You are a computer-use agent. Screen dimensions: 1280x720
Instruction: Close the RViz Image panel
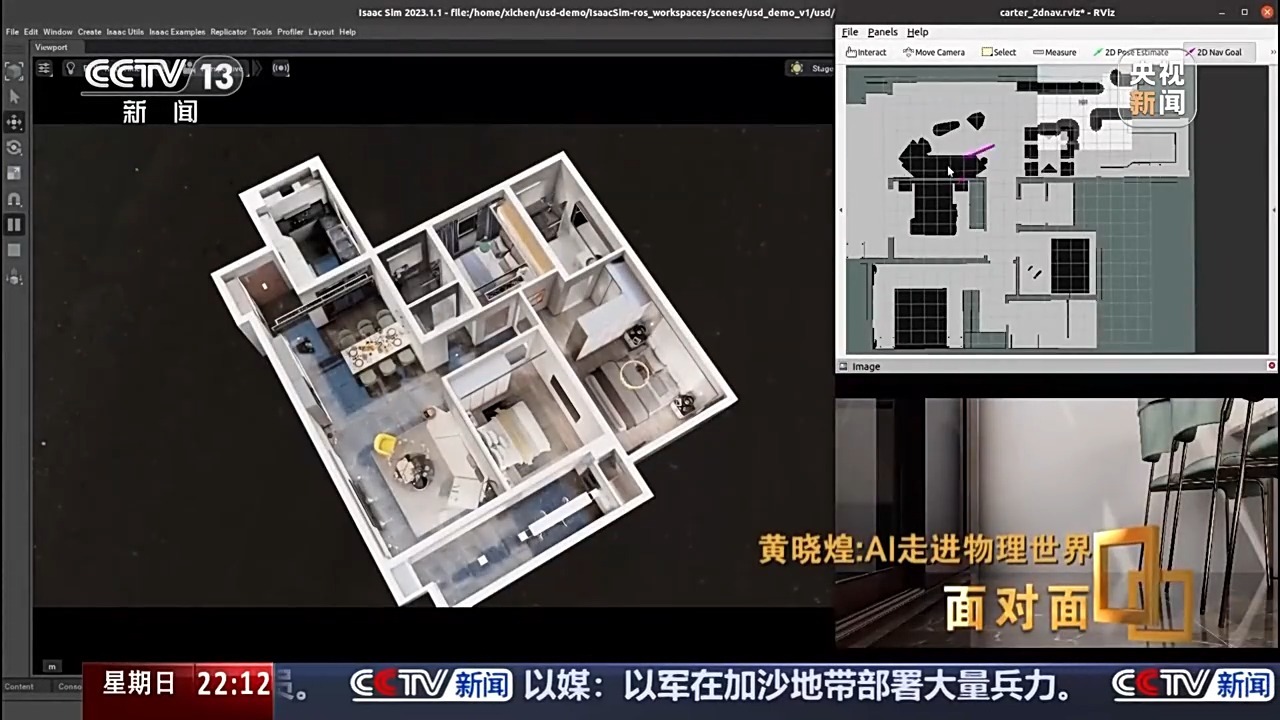pyautogui.click(x=1271, y=366)
